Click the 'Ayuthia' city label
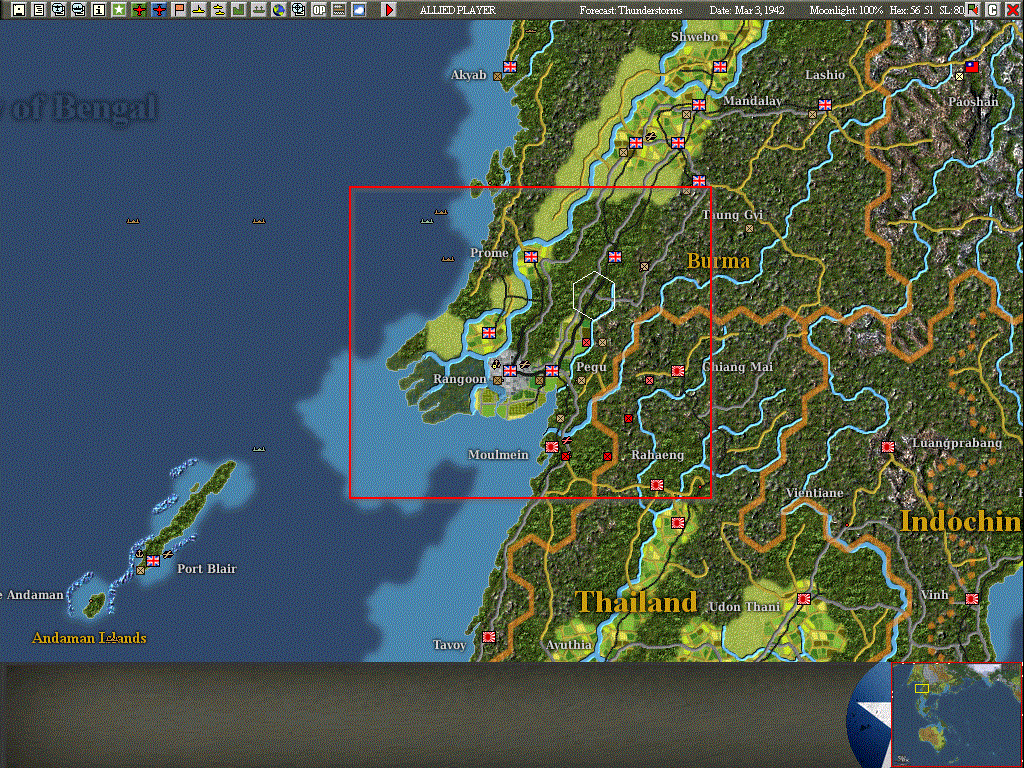 pyautogui.click(x=569, y=645)
